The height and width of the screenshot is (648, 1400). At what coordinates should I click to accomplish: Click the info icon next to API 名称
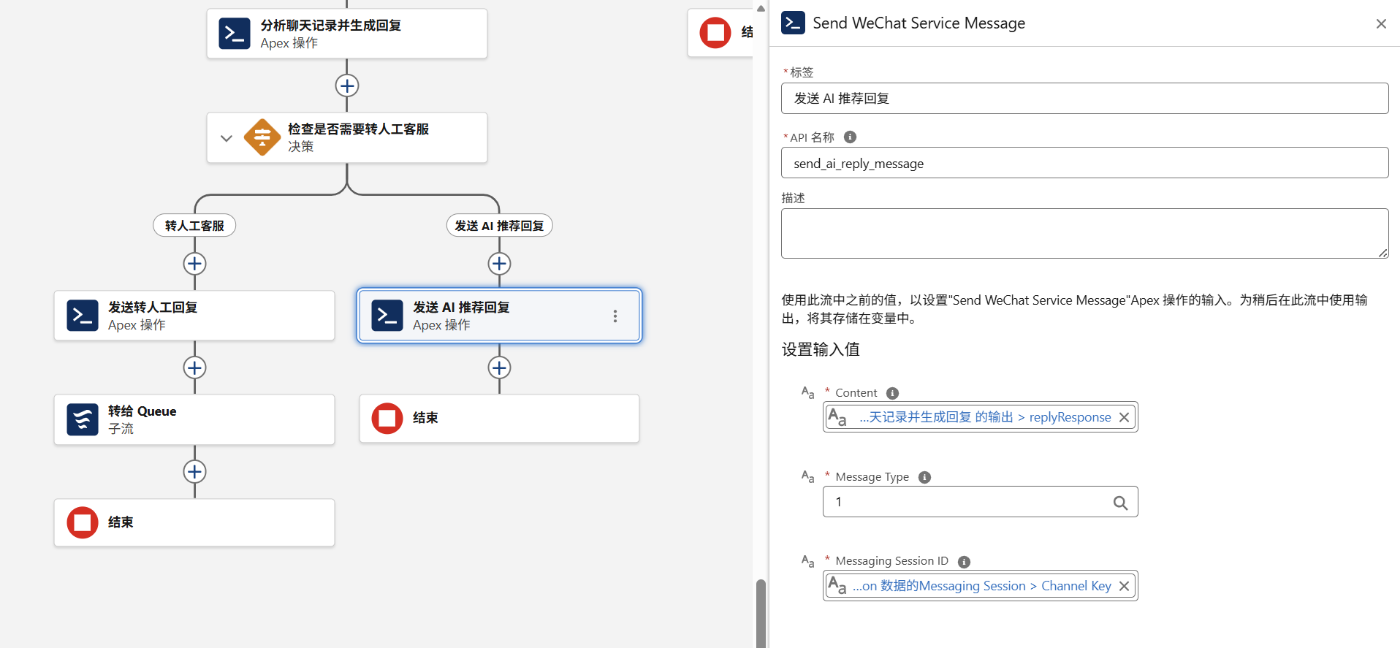pos(850,137)
